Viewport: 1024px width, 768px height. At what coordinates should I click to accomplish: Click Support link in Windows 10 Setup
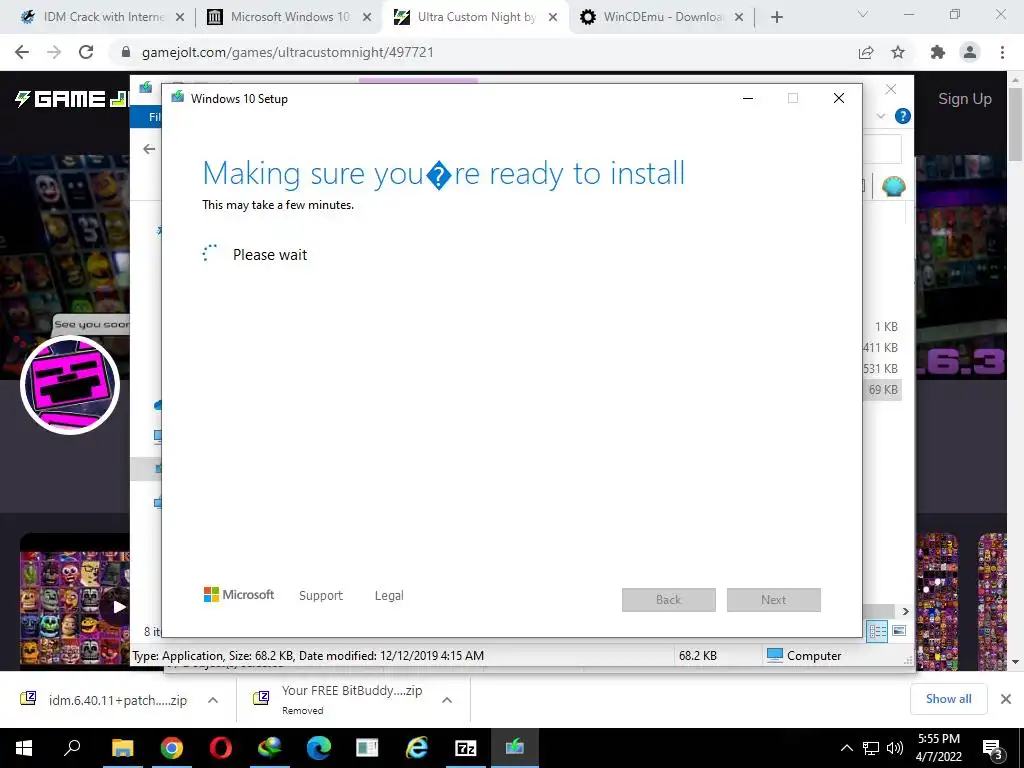click(321, 596)
